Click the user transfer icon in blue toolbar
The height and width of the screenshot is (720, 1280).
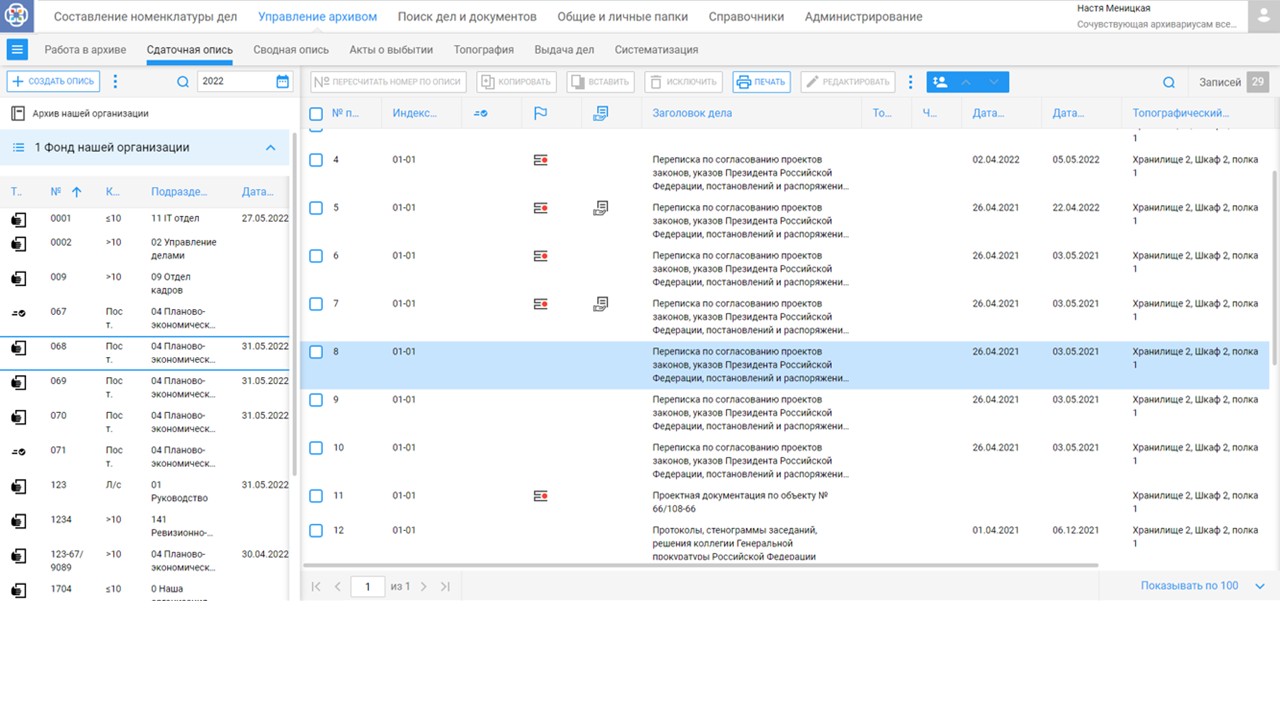940,82
